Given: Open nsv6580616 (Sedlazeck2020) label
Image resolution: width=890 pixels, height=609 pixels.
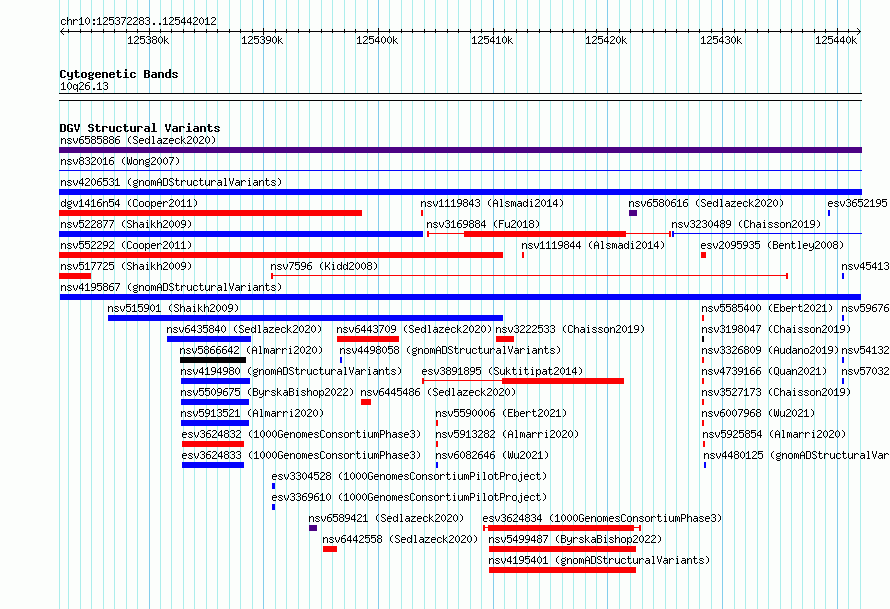Looking at the screenshot, I should point(706,203).
